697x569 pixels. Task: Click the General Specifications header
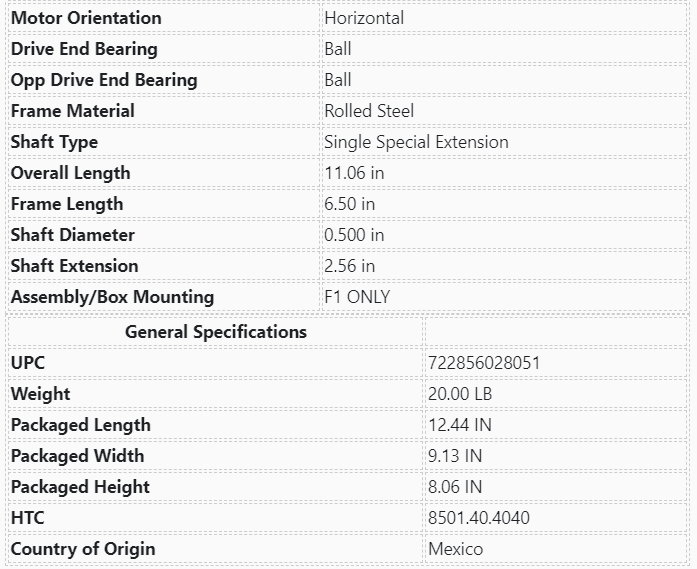(216, 332)
